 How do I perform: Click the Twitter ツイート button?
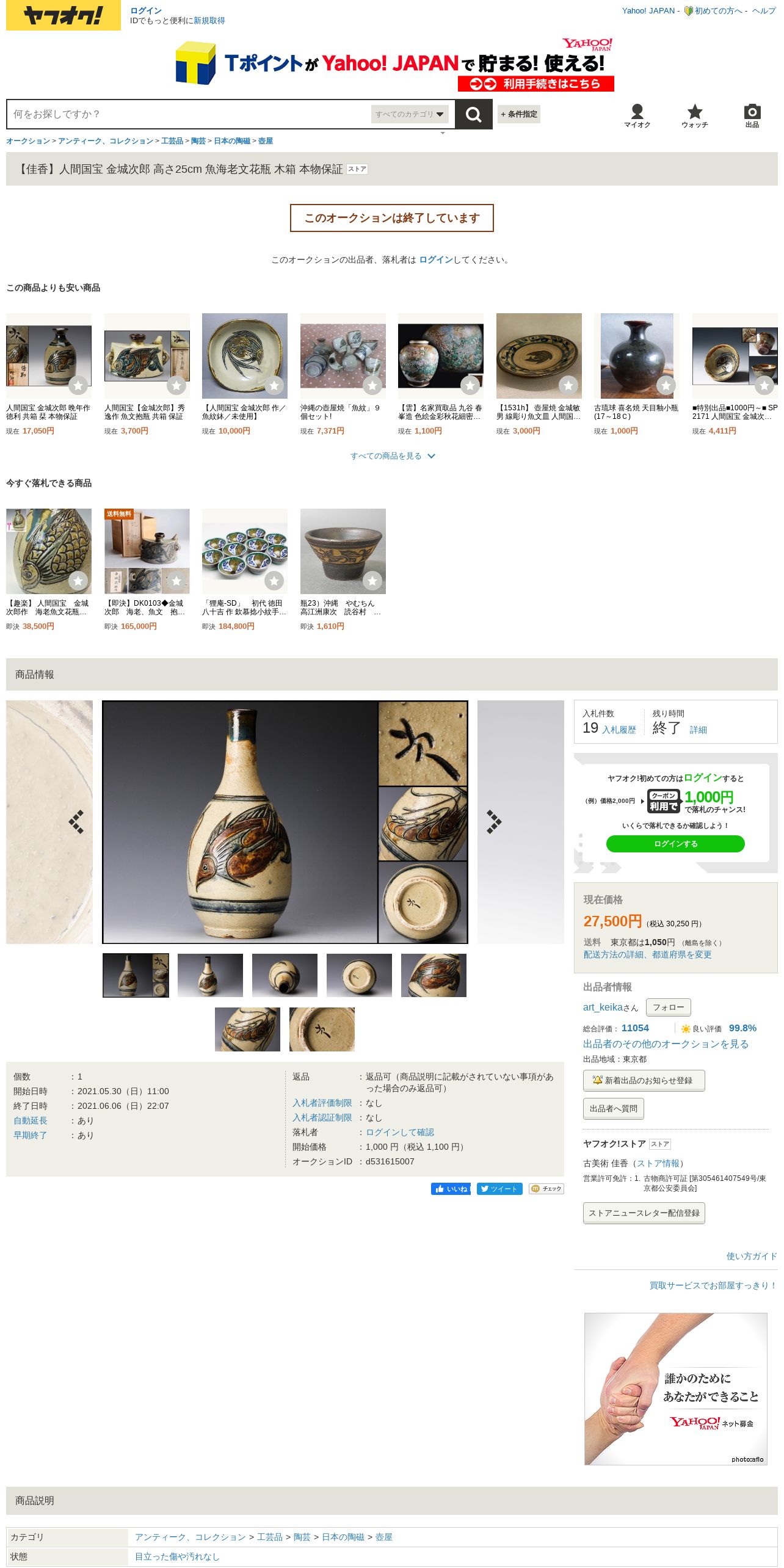(x=499, y=1189)
